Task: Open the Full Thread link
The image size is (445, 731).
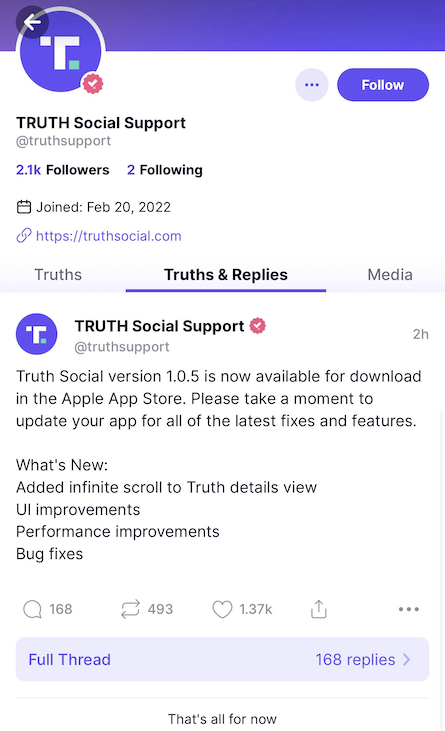Action: (69, 660)
